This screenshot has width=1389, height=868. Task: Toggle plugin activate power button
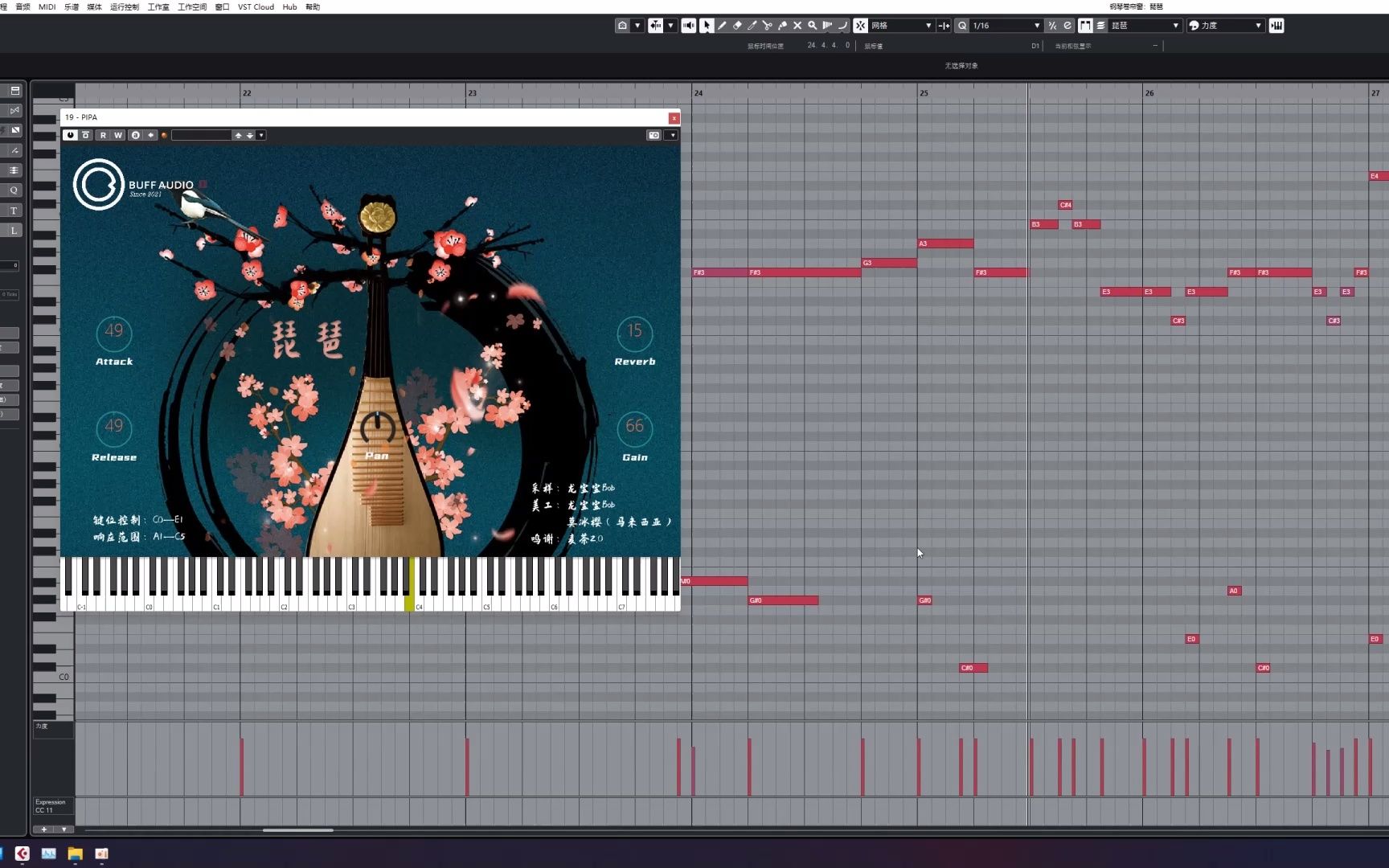click(71, 135)
